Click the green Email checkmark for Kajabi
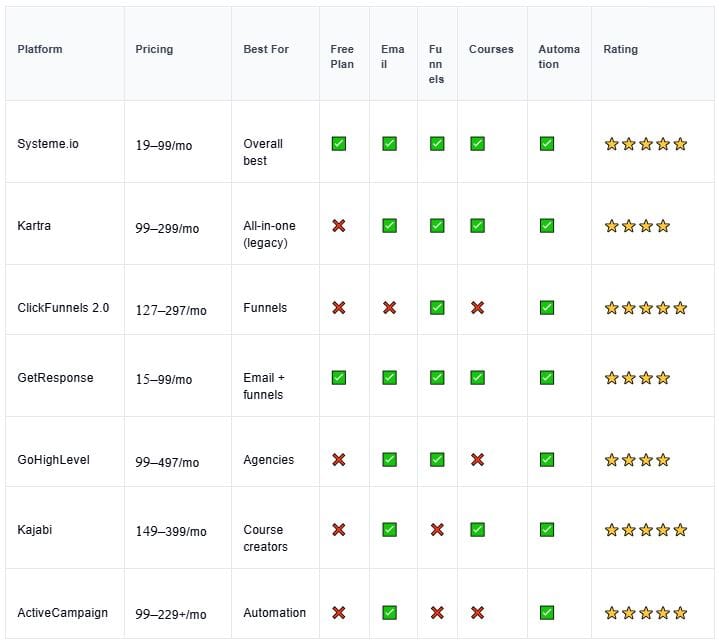The height and width of the screenshot is (641, 719). point(389,530)
